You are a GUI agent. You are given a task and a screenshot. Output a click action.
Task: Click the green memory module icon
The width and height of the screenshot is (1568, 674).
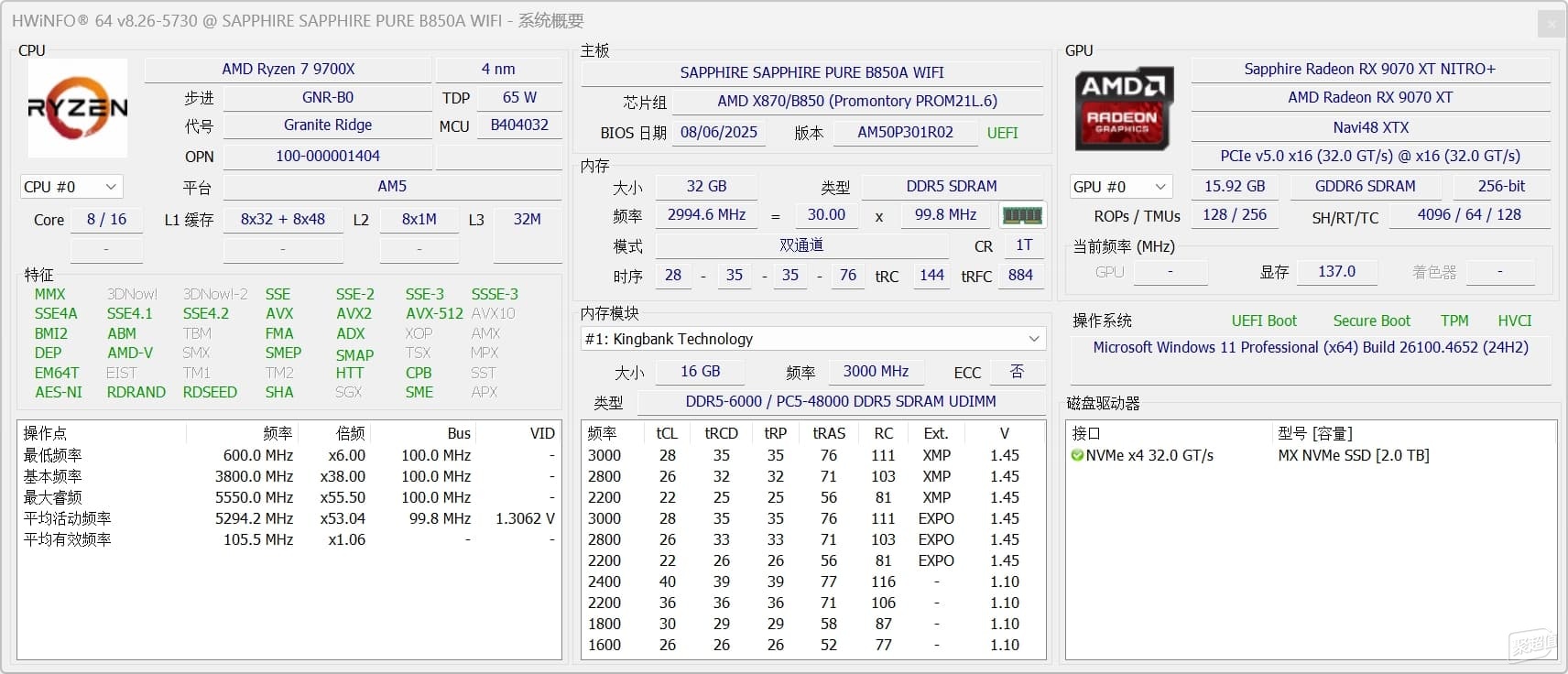click(1022, 215)
